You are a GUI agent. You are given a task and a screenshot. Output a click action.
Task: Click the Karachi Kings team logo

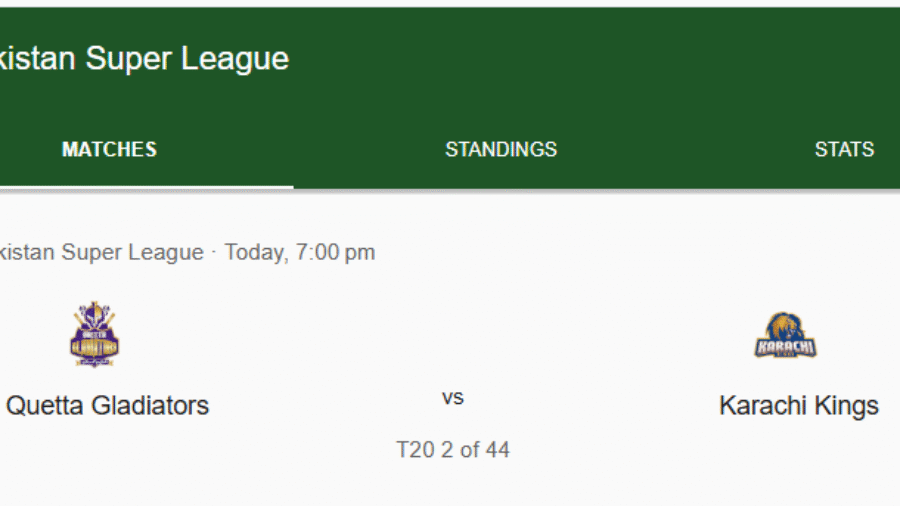[785, 336]
